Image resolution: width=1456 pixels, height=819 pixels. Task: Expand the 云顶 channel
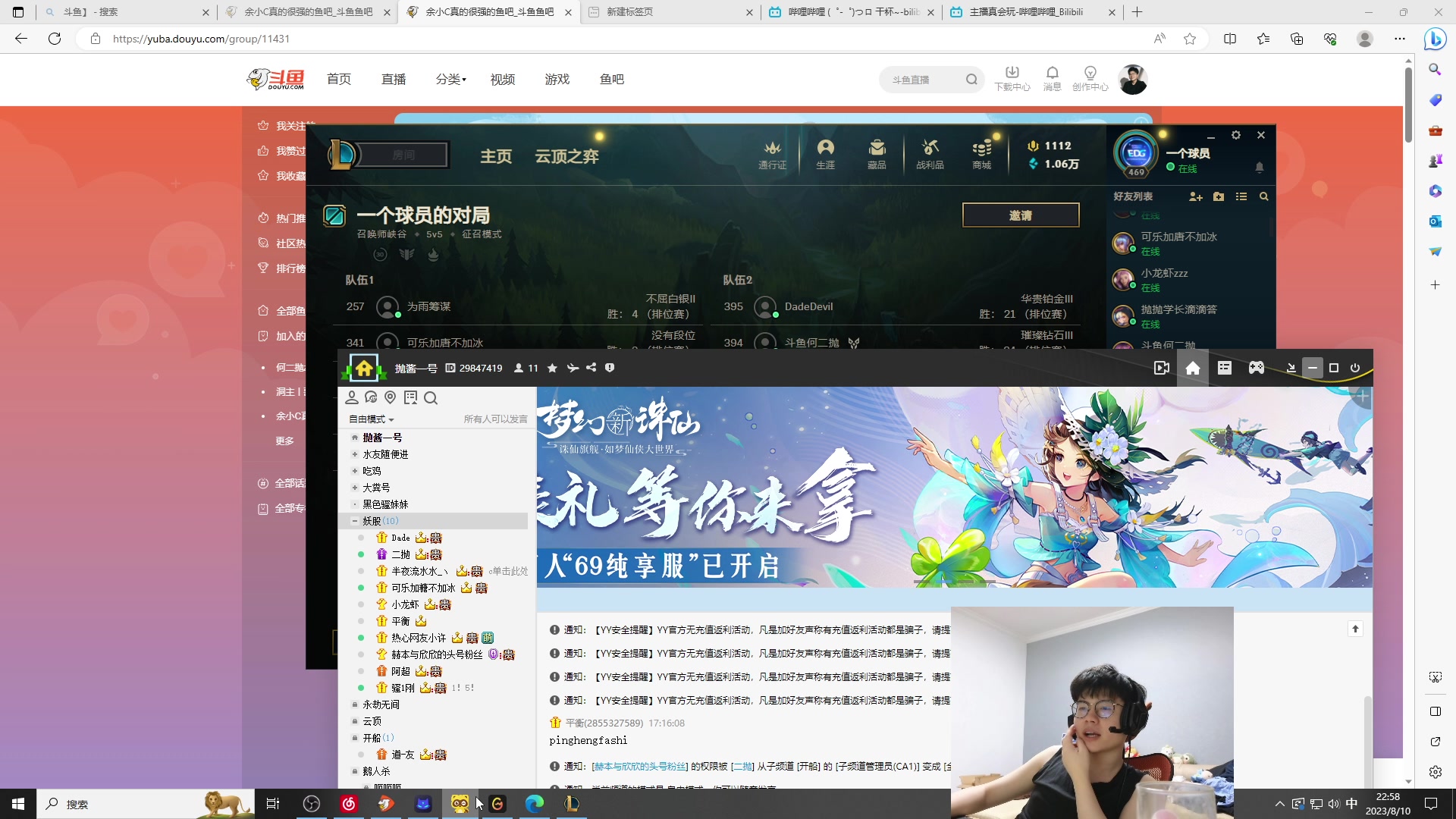click(354, 721)
